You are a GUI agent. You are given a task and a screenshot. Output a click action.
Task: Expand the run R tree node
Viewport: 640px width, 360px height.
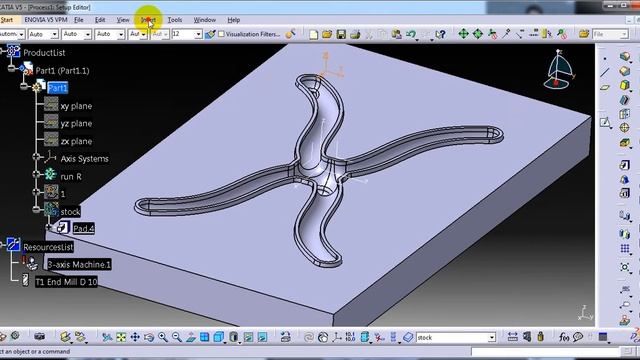pyautogui.click(x=36, y=174)
